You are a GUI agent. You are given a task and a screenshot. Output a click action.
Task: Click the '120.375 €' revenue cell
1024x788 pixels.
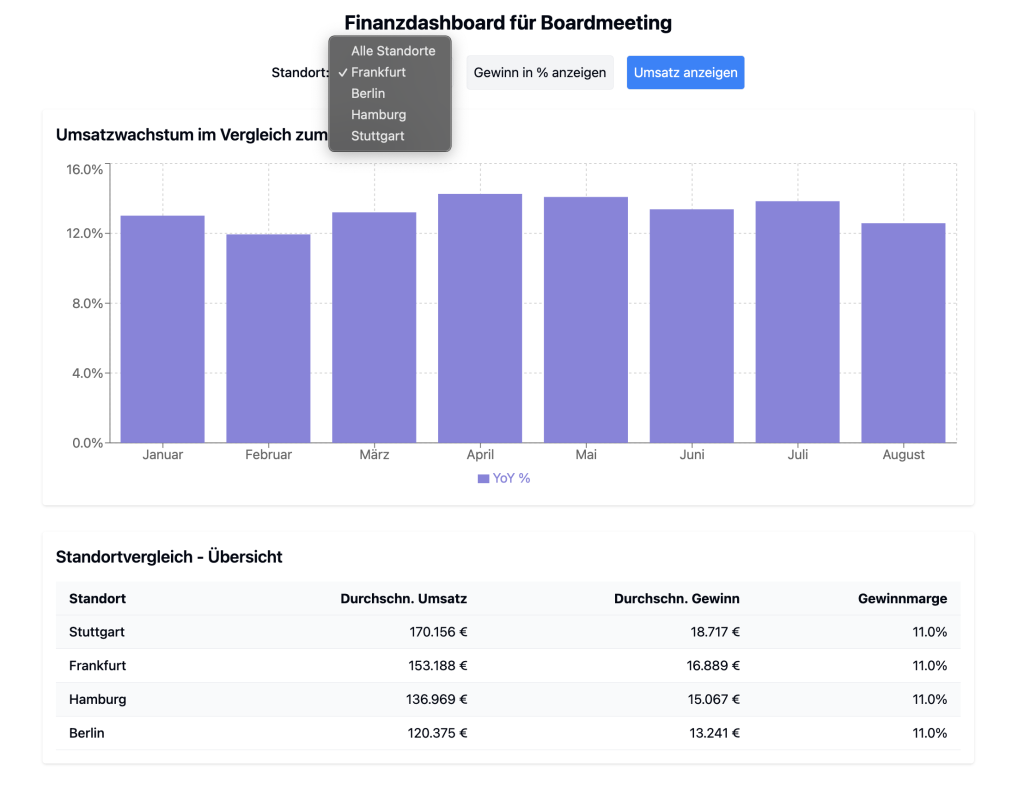[x=438, y=733]
